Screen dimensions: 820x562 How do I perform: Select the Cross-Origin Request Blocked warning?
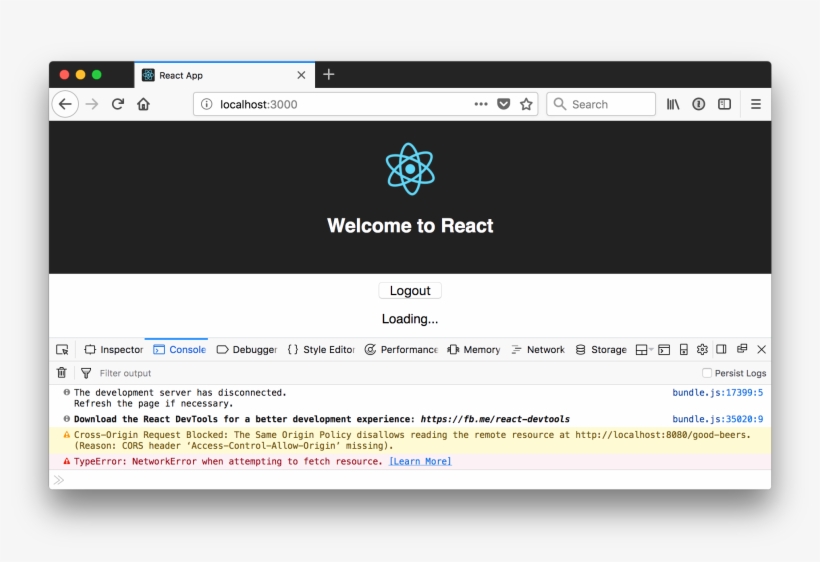(410, 440)
